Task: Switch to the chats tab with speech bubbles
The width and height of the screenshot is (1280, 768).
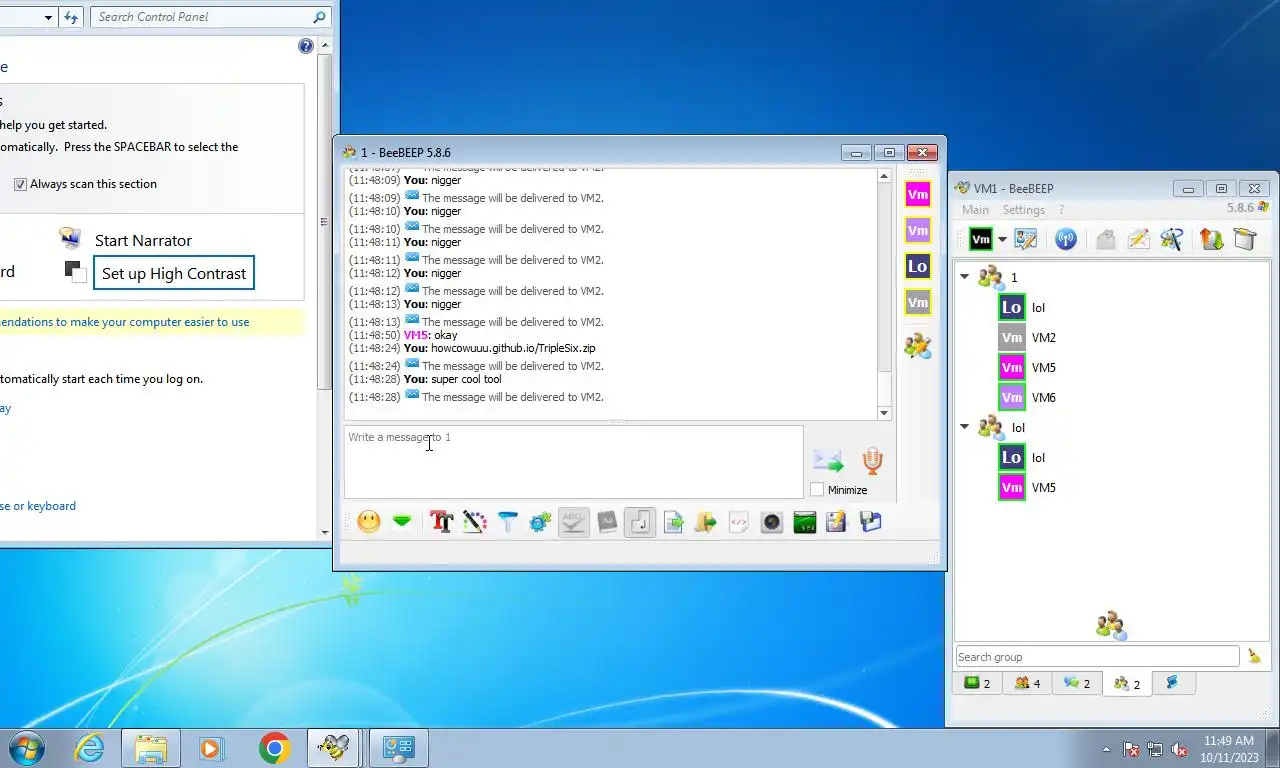Action: point(1077,683)
